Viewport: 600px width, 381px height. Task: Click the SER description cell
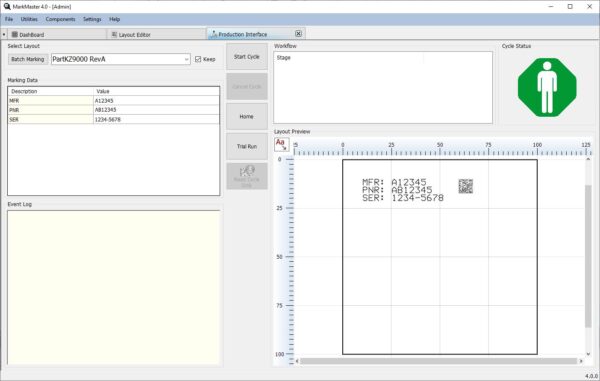point(51,119)
